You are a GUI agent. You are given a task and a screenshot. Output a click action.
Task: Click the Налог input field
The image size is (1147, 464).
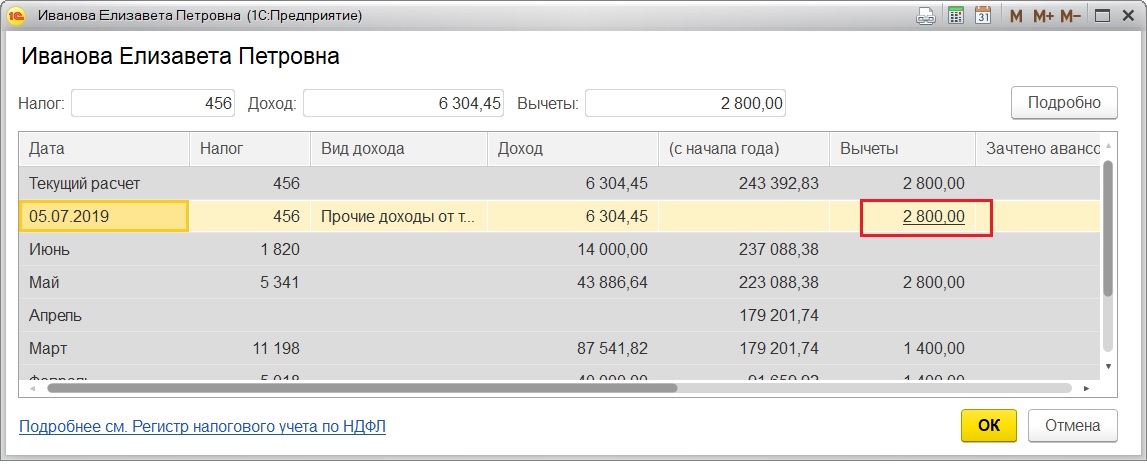(x=152, y=103)
